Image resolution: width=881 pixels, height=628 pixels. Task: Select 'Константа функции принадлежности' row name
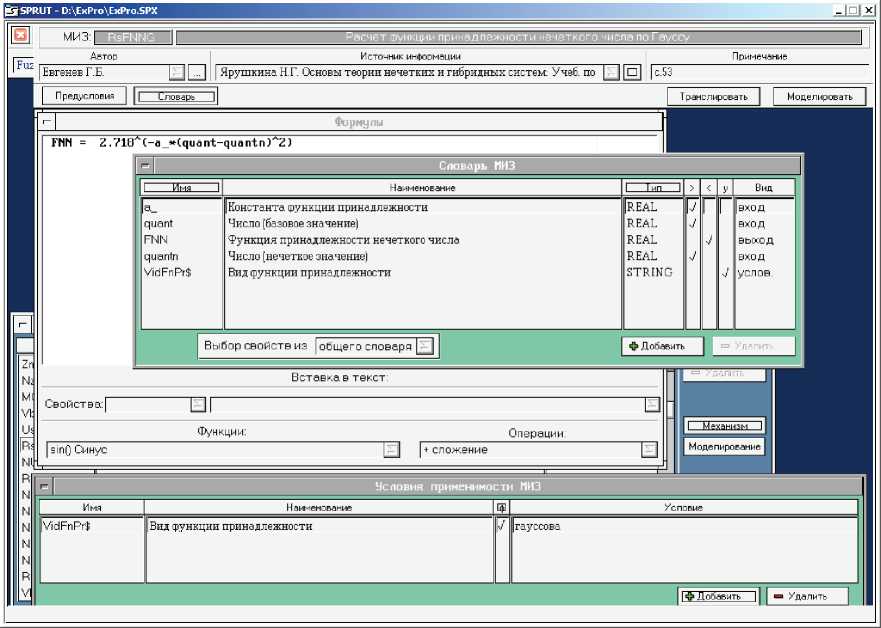[x=328, y=207]
